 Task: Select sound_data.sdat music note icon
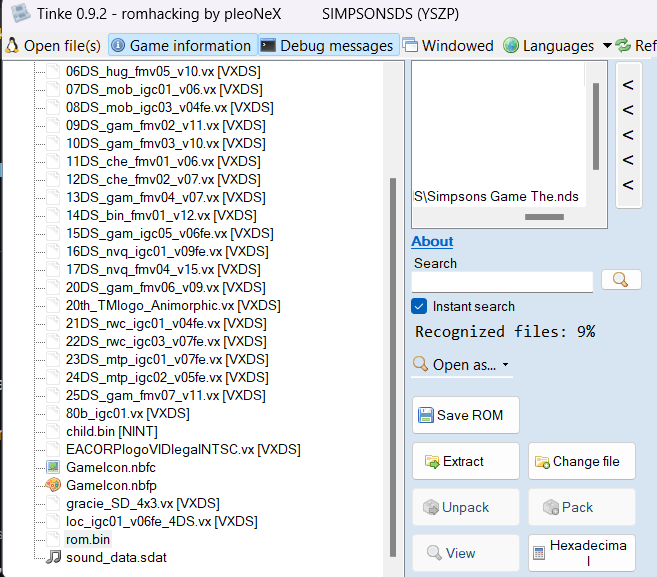(x=53, y=557)
